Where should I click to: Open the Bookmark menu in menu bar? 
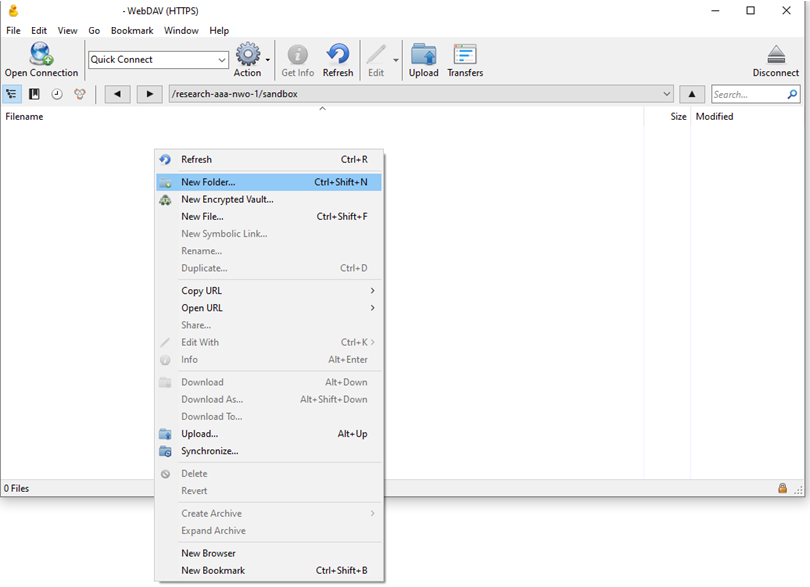tap(132, 31)
